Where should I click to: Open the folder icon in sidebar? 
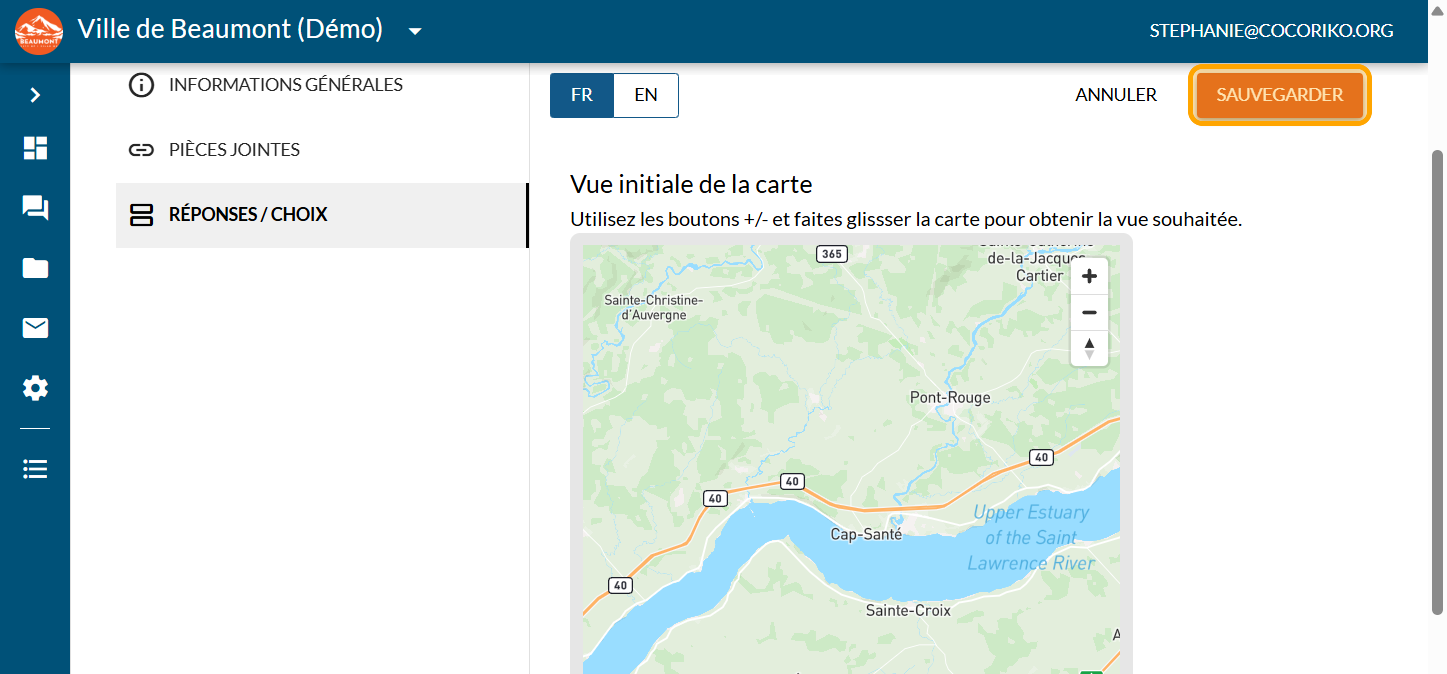click(35, 268)
